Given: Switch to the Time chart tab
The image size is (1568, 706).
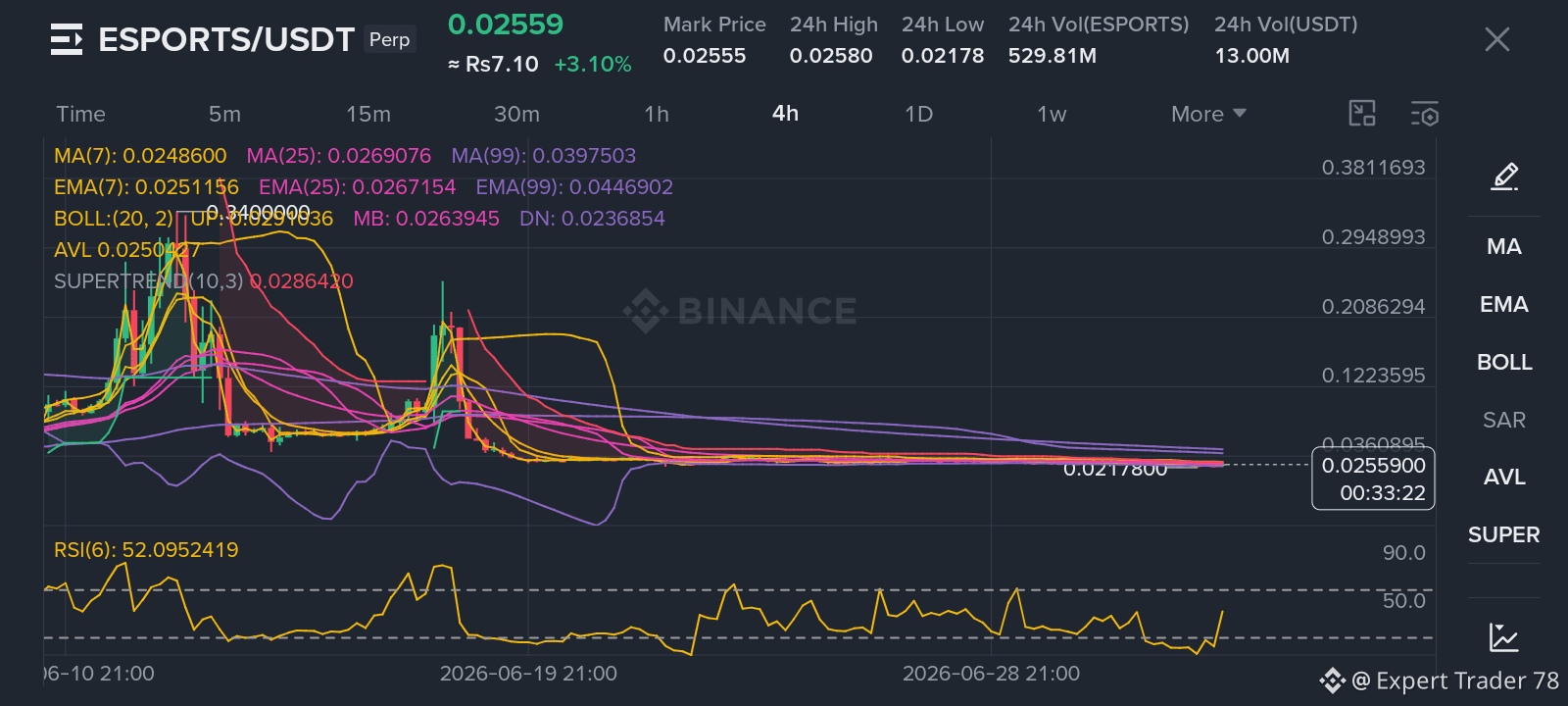Looking at the screenshot, I should tap(80, 114).
